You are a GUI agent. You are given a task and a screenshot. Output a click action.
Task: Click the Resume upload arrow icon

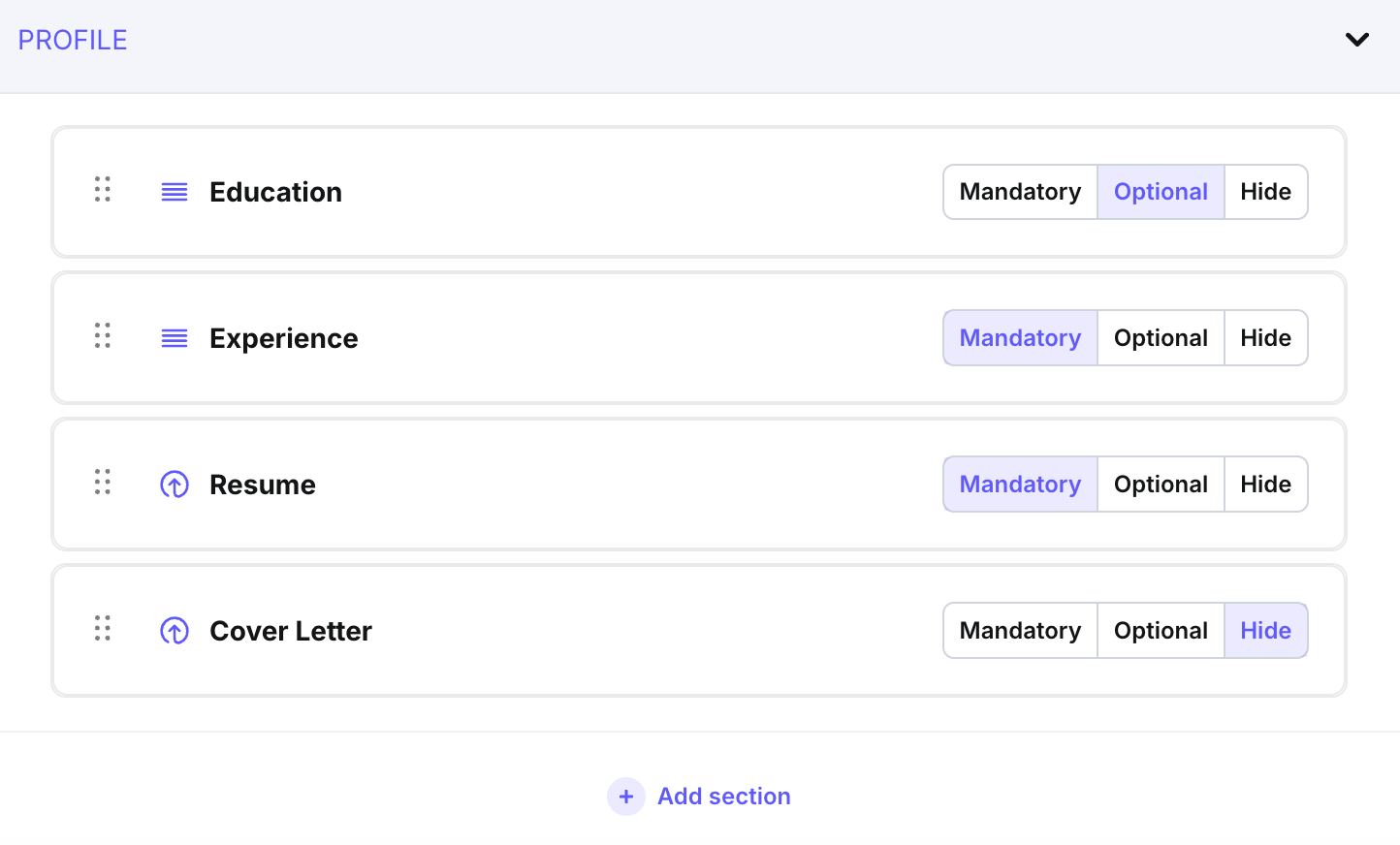click(175, 485)
